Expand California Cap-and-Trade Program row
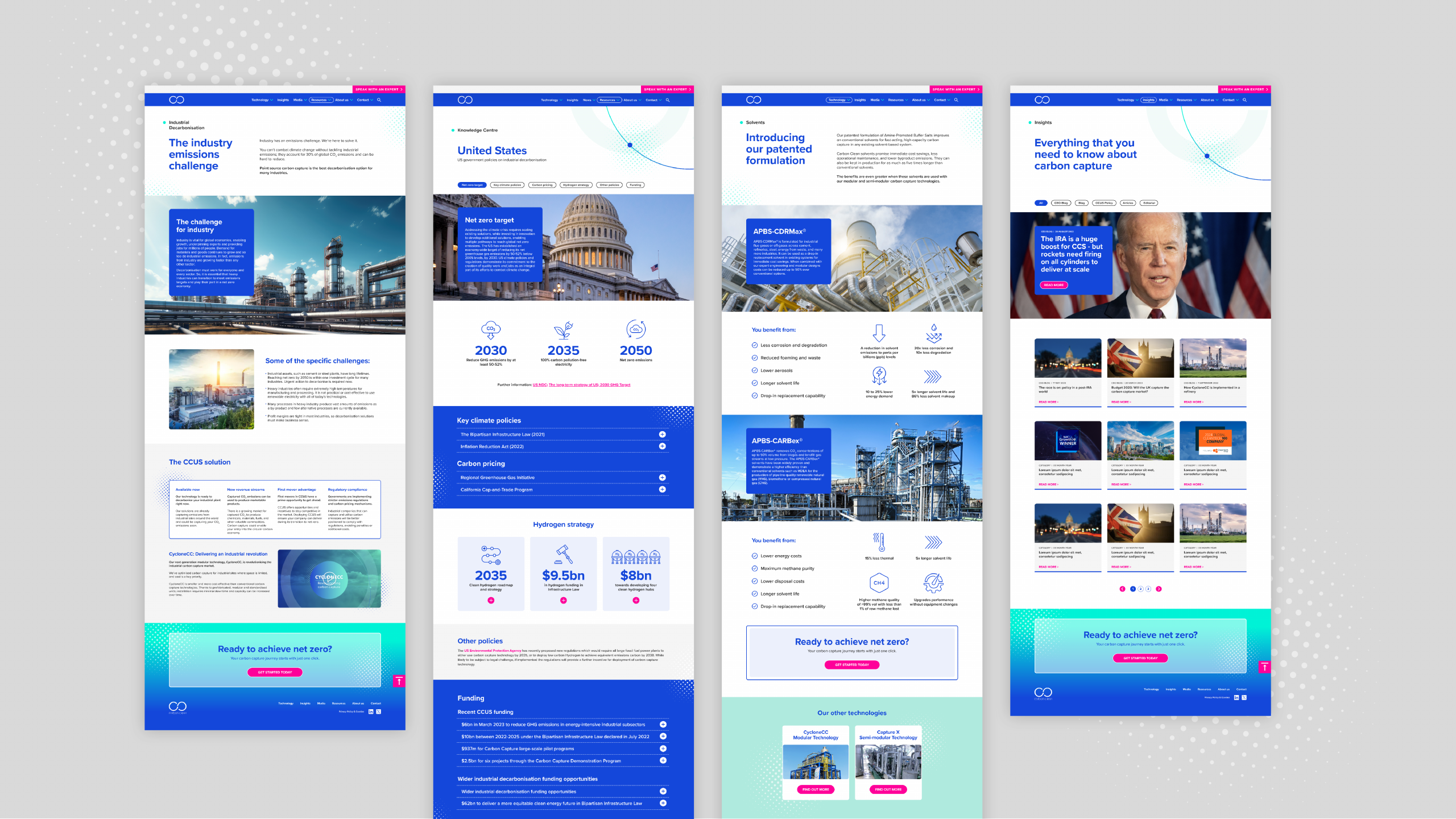1456x819 pixels. pos(662,490)
